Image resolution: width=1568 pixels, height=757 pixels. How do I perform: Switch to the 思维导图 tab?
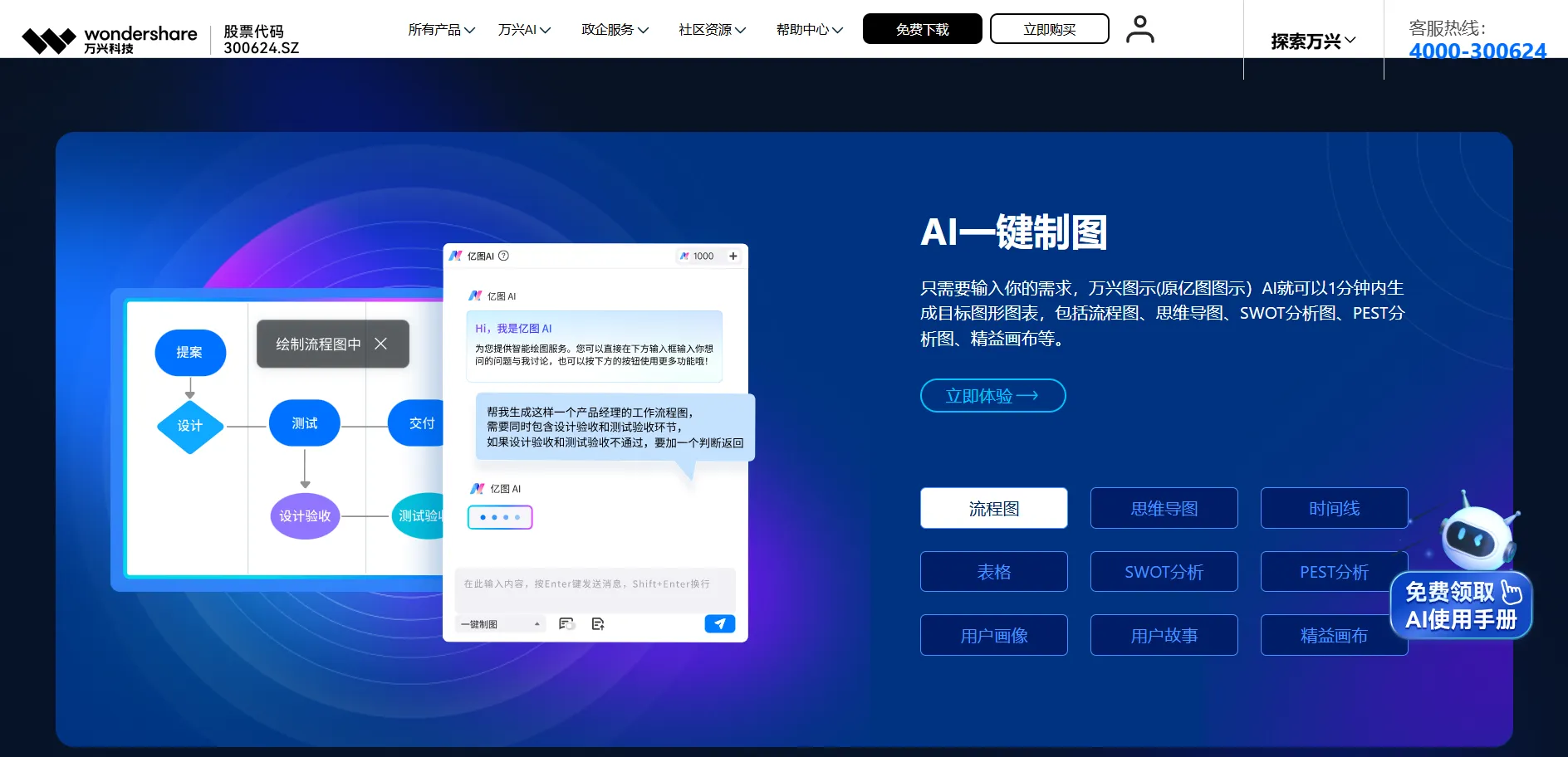tap(1164, 508)
